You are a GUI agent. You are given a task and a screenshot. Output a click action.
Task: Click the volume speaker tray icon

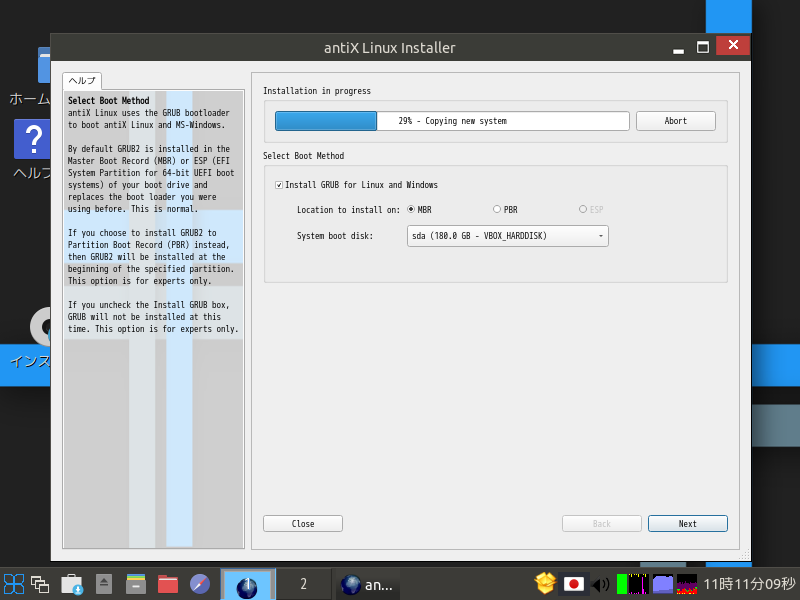601,584
